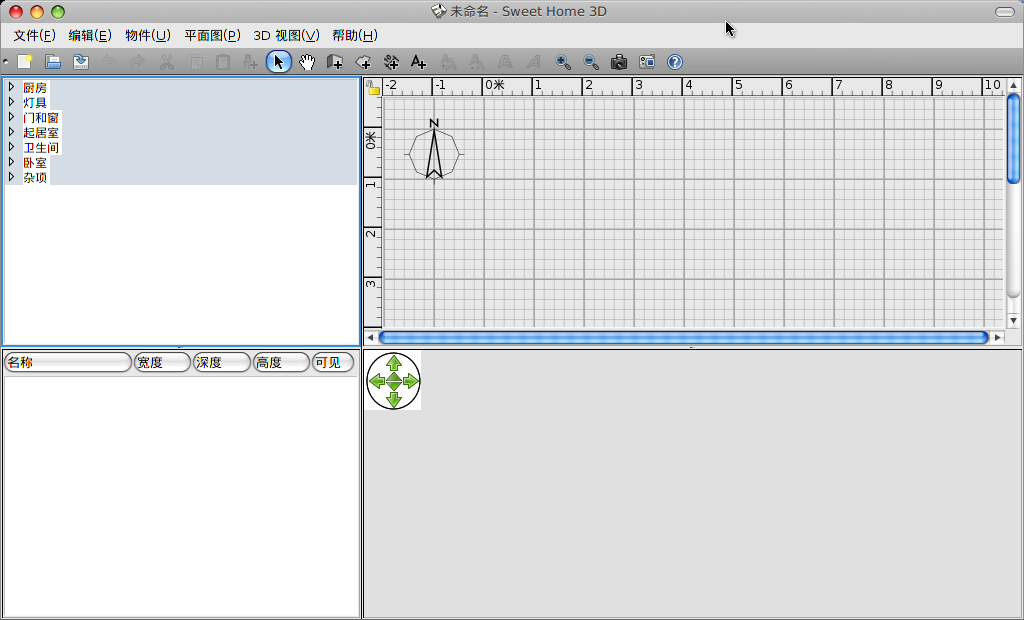Click the 3D view down arrow

pos(394,399)
